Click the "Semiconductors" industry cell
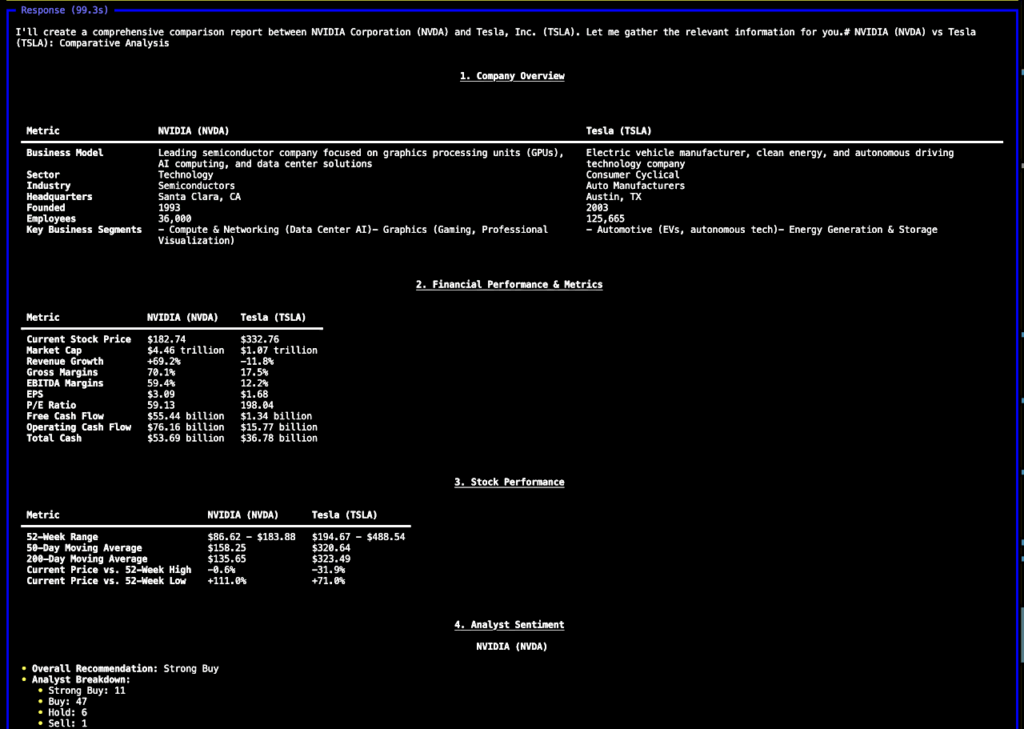Image resolution: width=1024 pixels, height=729 pixels. (x=197, y=186)
